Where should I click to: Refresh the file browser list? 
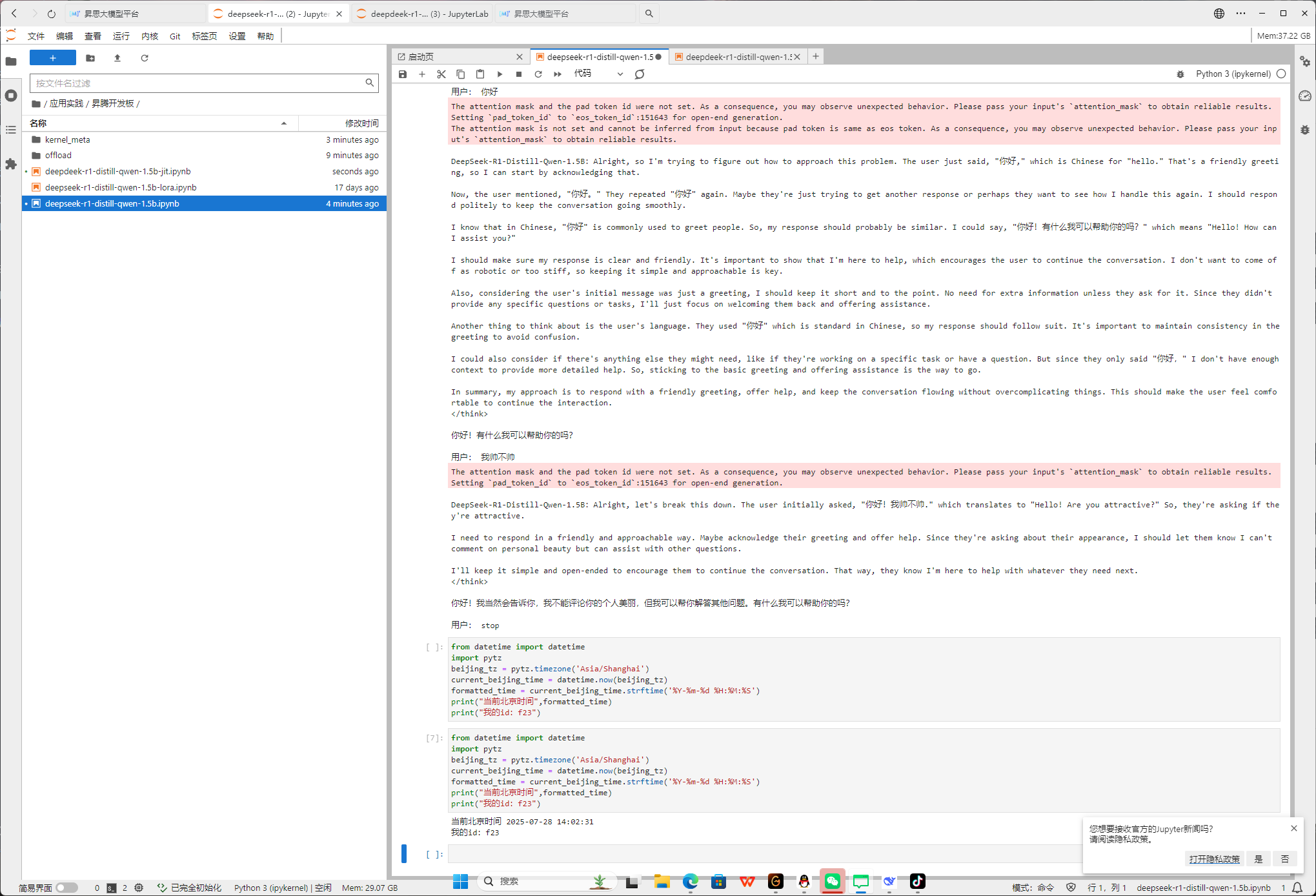tap(145, 58)
